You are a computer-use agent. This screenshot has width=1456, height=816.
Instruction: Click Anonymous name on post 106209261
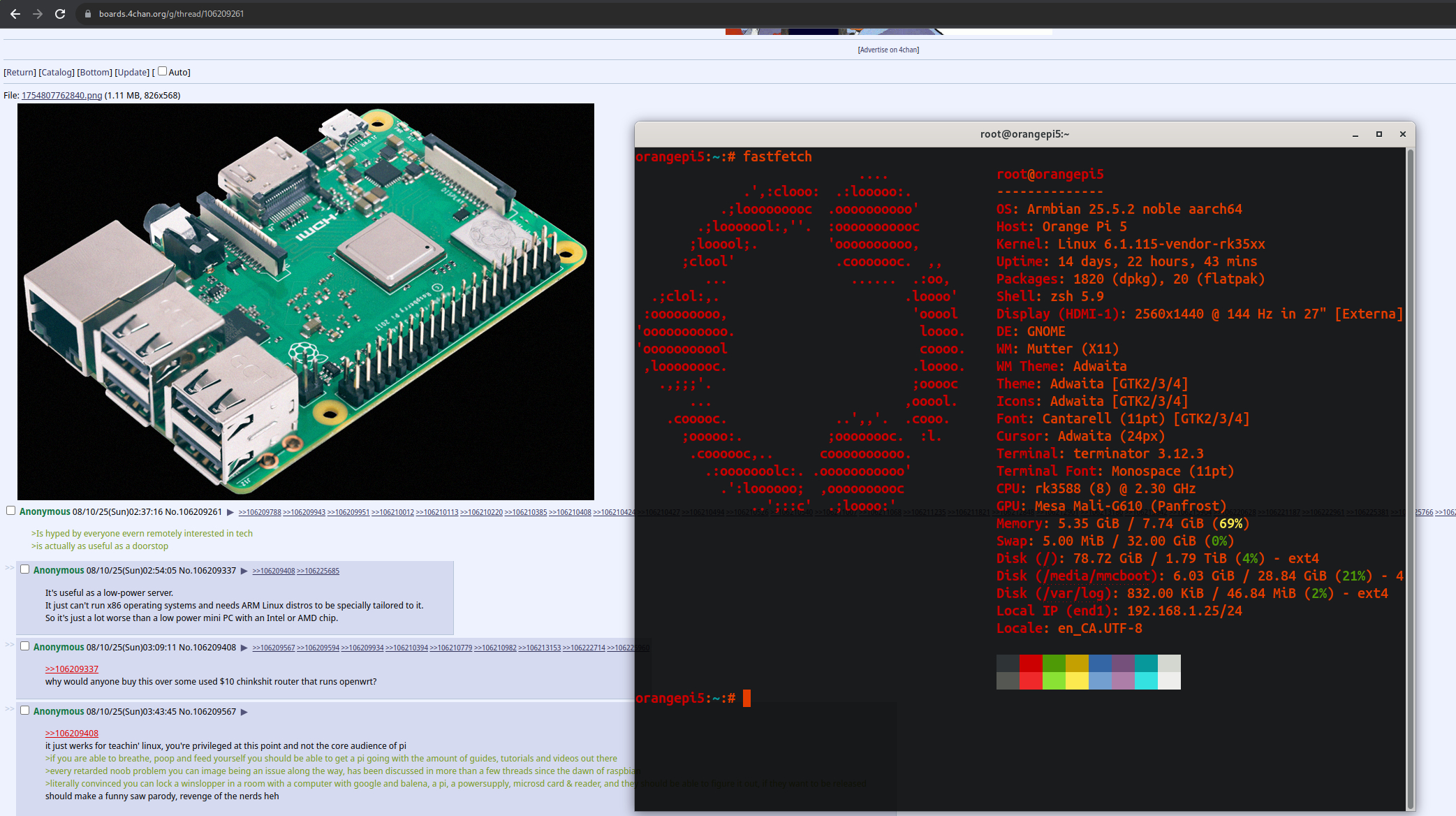click(x=45, y=512)
